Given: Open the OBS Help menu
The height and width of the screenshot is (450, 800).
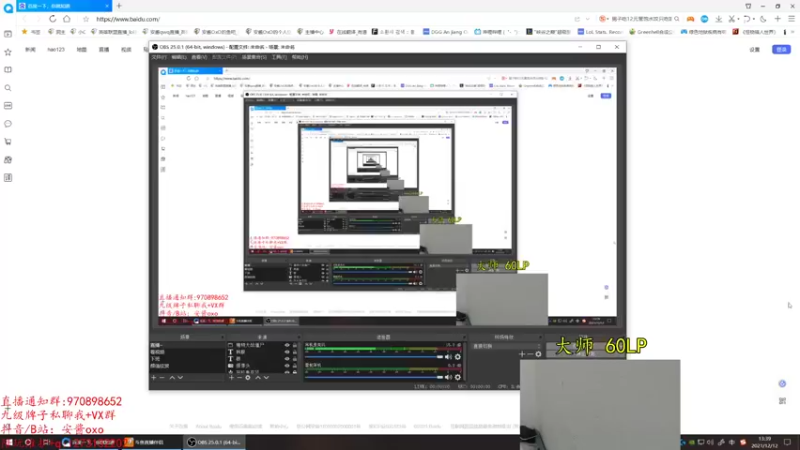Looking at the screenshot, I should tap(299, 57).
